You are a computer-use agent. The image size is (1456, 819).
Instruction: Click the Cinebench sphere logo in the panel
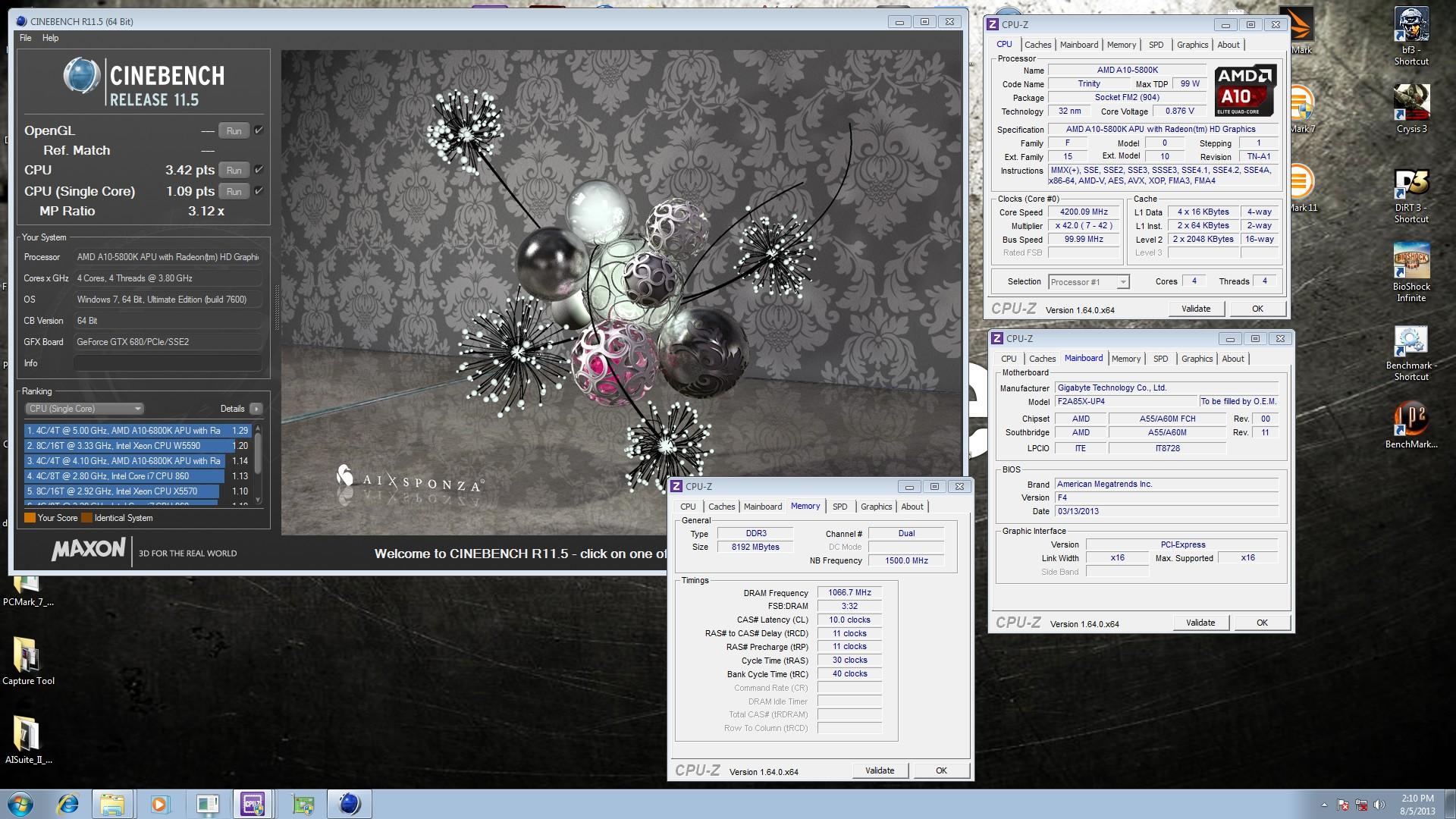(x=81, y=77)
